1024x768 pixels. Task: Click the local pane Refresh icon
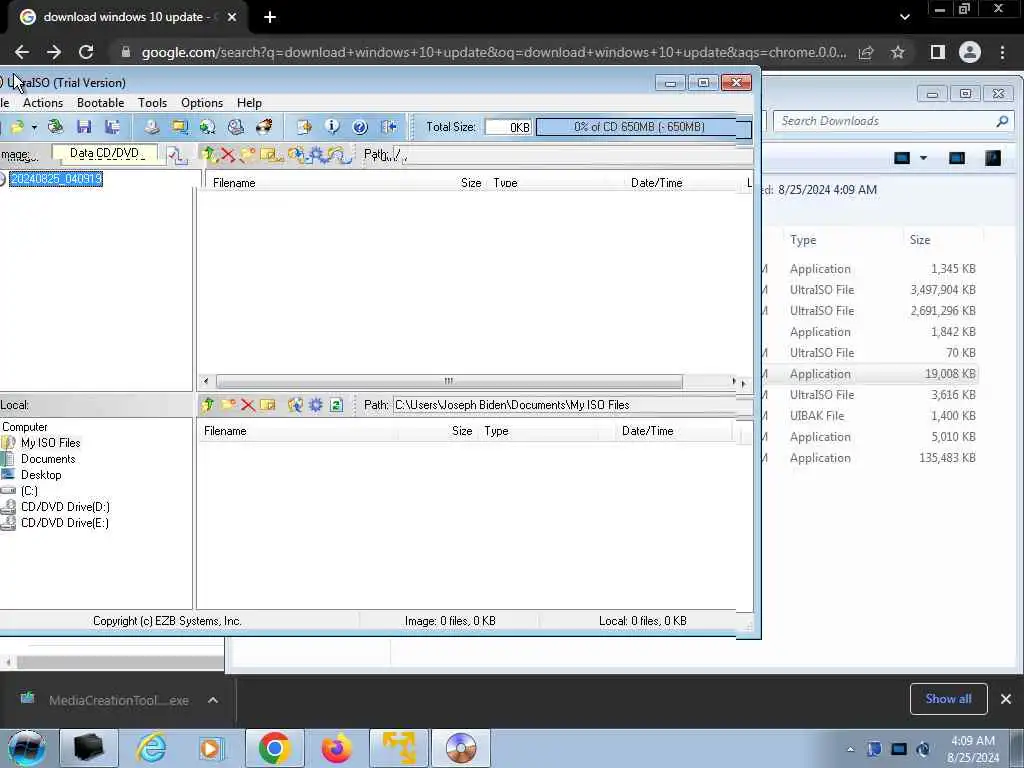click(x=336, y=405)
